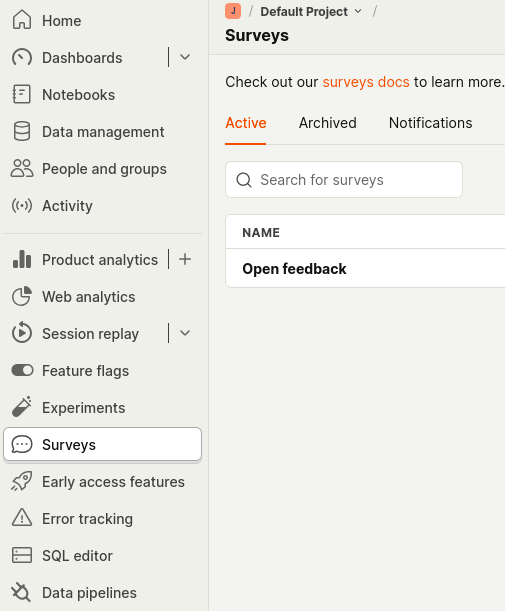Open the Home icon in sidebar
This screenshot has height=611, width=505.
[22, 20]
